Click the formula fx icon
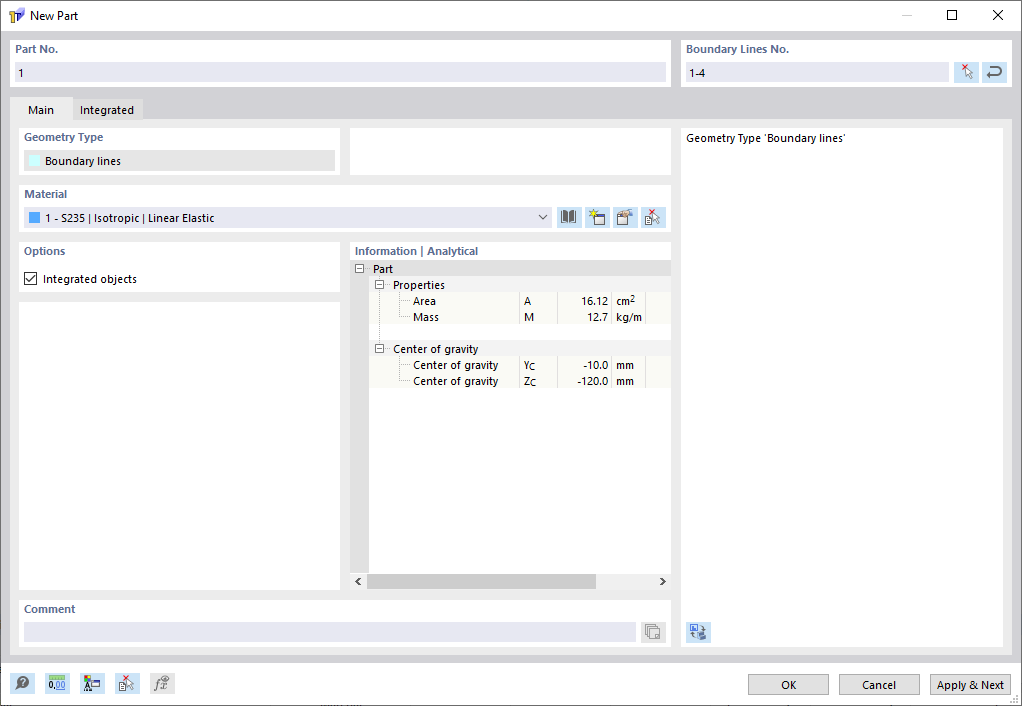The height and width of the screenshot is (706, 1022). [x=162, y=683]
